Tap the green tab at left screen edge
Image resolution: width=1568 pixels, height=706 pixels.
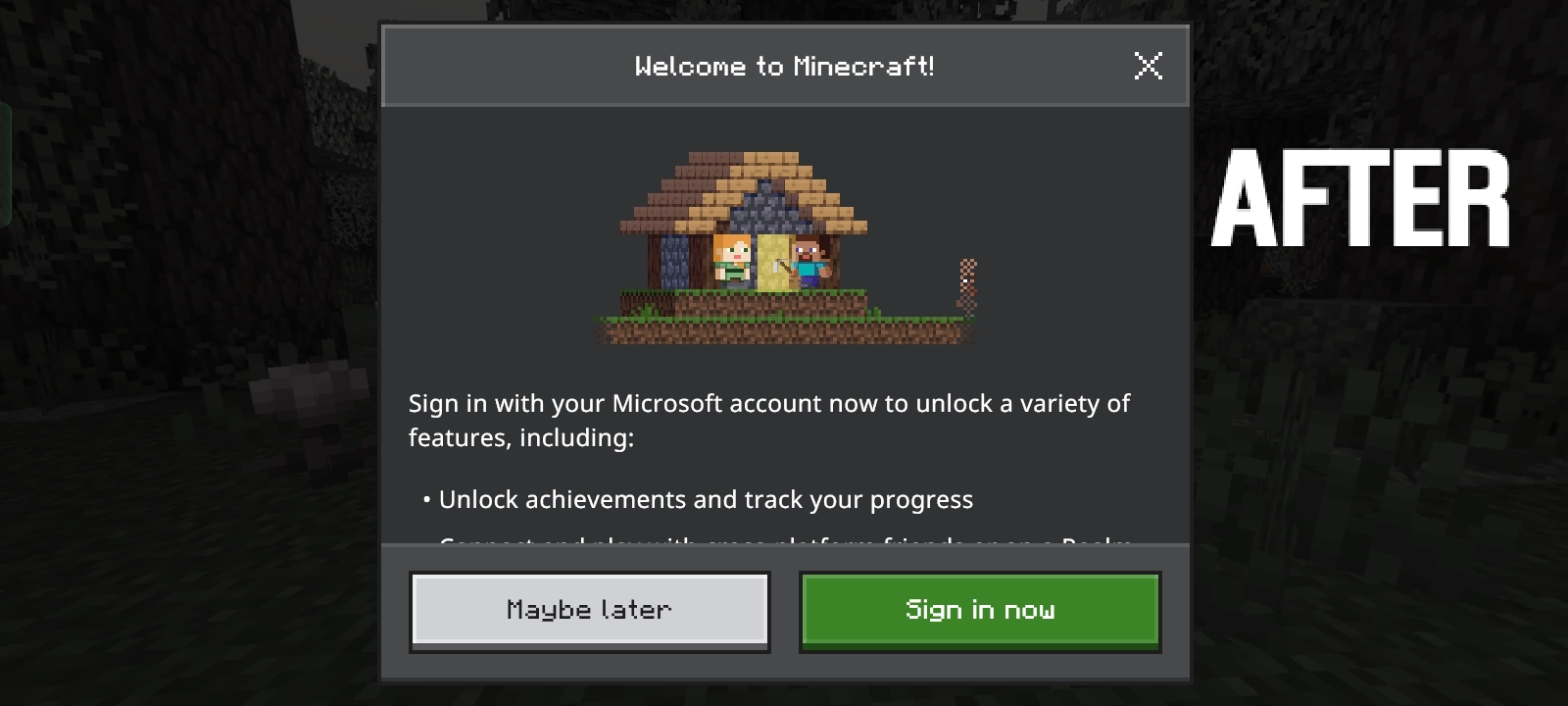5,164
